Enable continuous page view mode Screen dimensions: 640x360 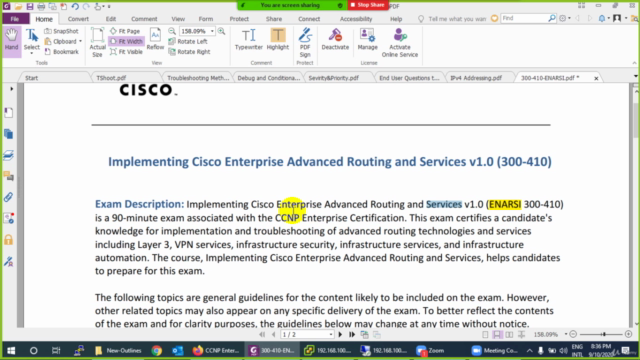click(497, 335)
